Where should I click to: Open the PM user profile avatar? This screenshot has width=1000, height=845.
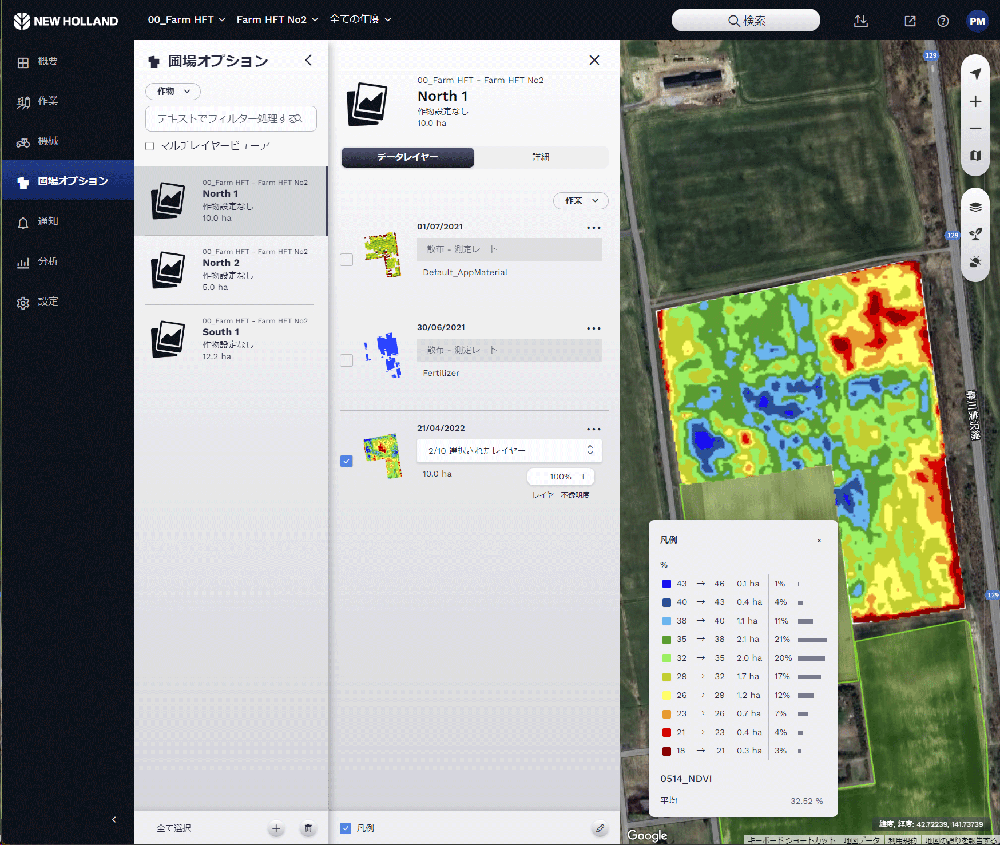coord(977,21)
